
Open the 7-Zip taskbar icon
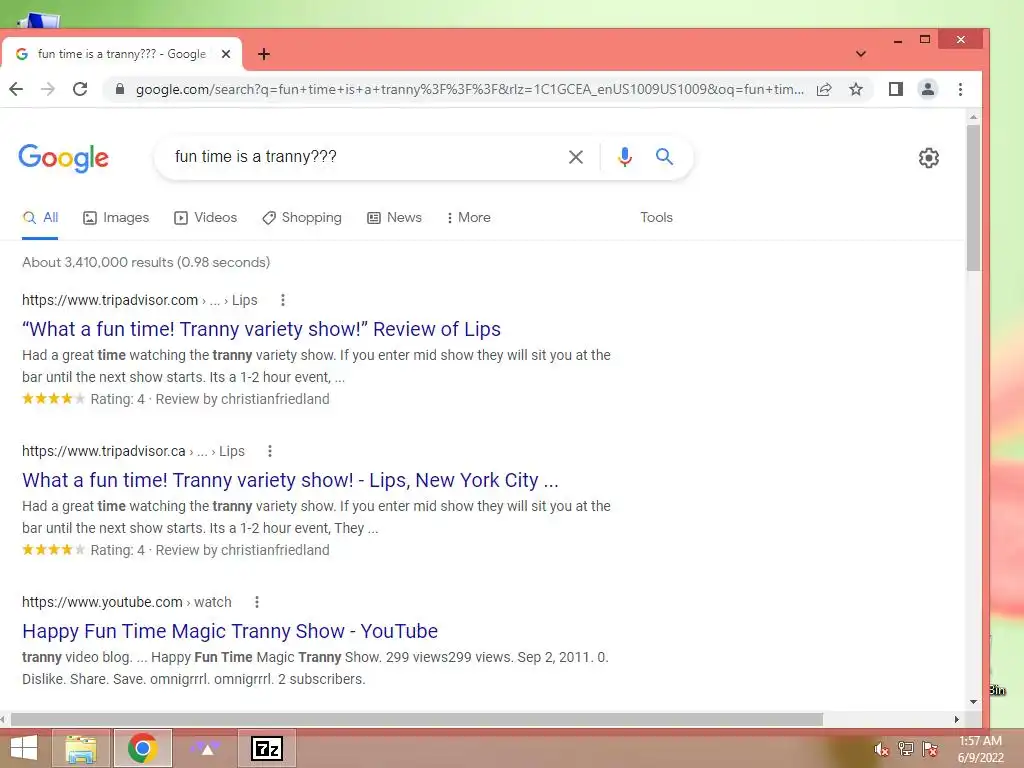[267, 748]
